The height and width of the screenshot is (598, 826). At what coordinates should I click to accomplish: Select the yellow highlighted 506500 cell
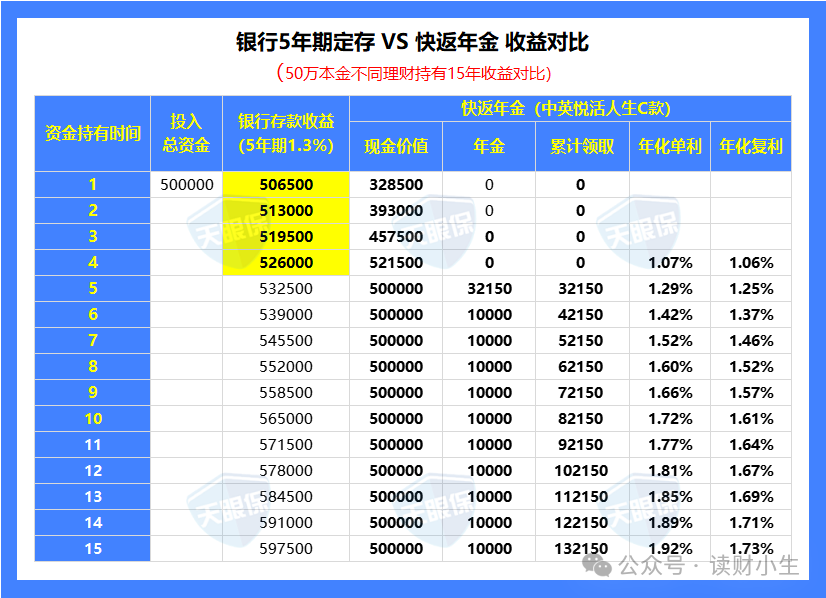tap(286, 185)
